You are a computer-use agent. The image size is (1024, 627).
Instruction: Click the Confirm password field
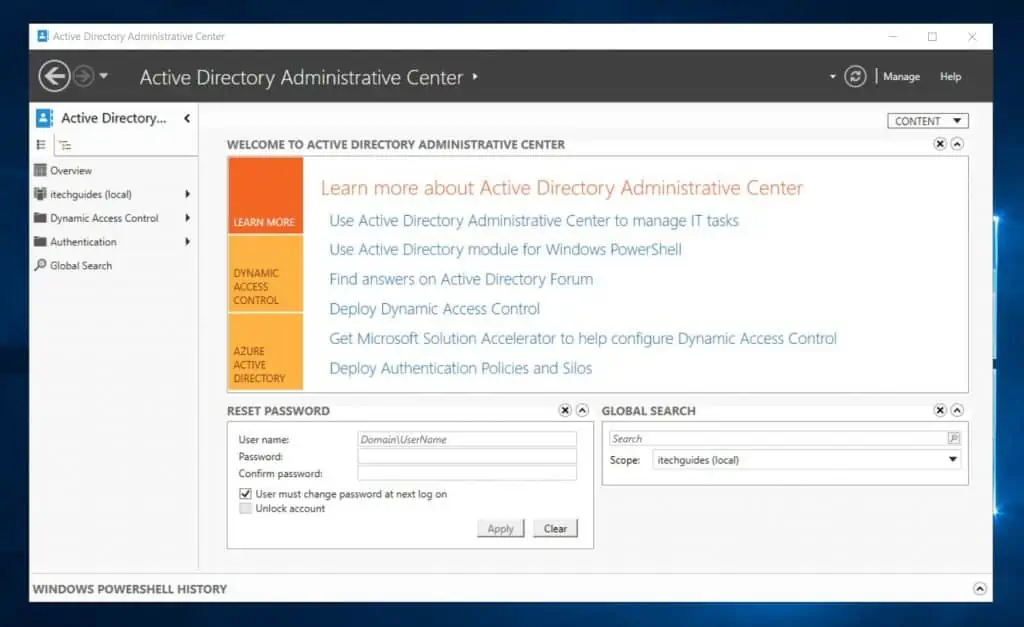[467, 474]
